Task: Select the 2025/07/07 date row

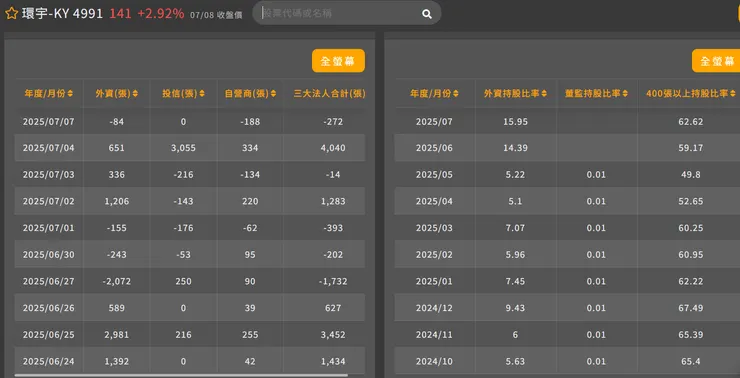Action: (190, 121)
